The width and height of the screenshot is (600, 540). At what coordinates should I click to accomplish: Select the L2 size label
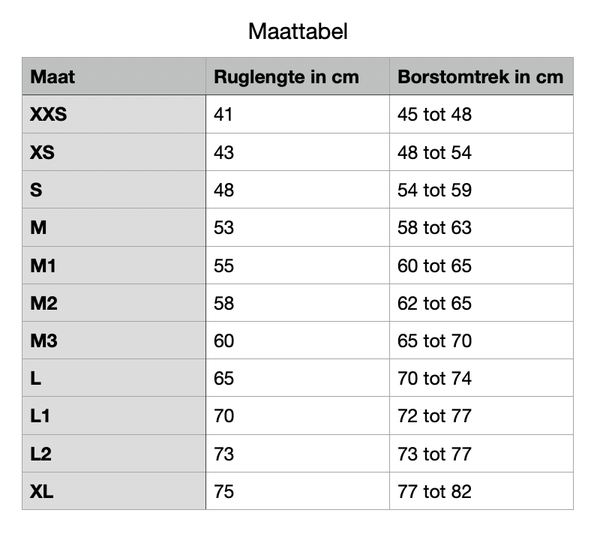tap(41, 454)
